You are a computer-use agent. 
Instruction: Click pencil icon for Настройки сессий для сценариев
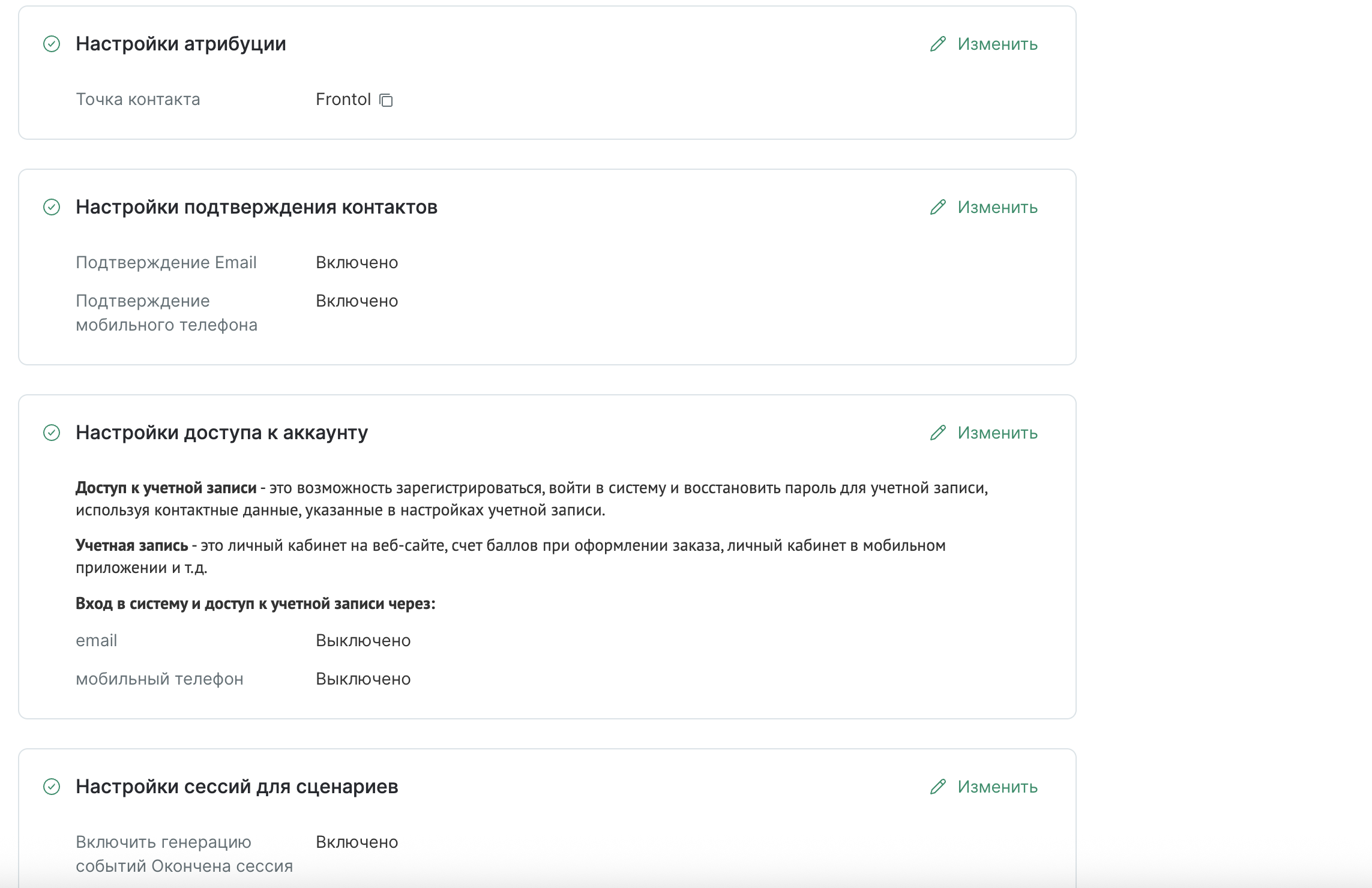(x=937, y=787)
